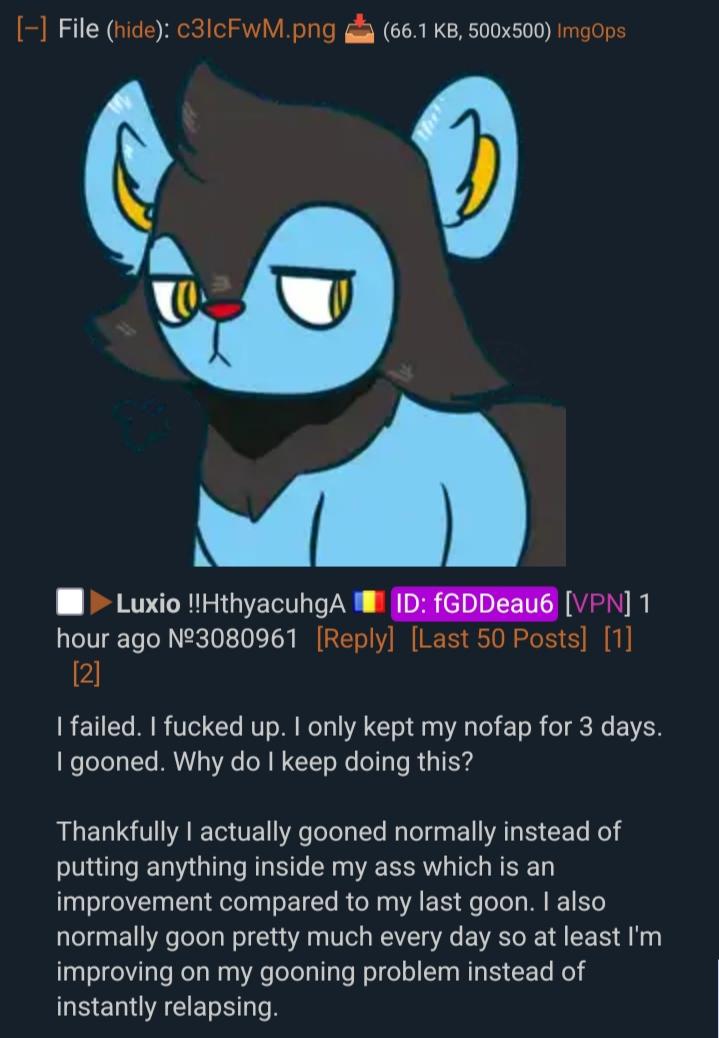Click the poster name Luxio

148,603
